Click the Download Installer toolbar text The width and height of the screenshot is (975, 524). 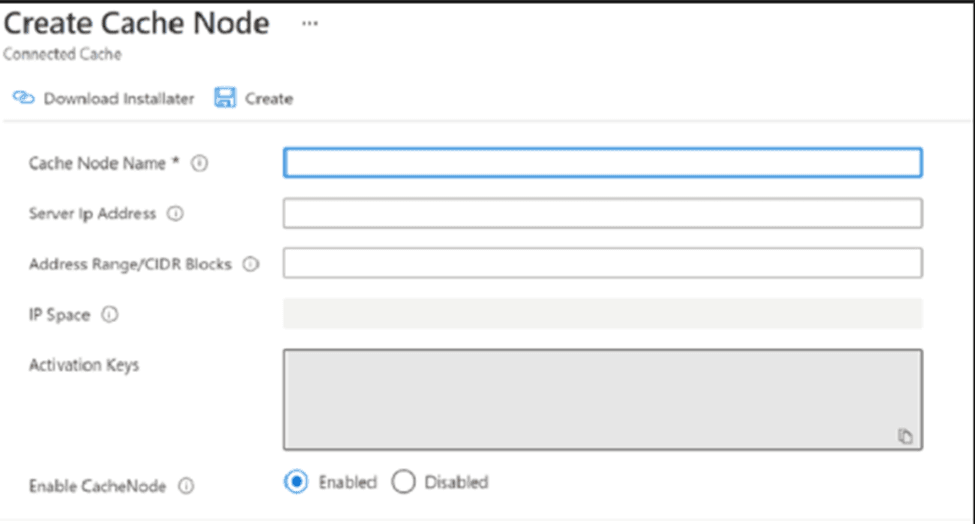coord(119,99)
